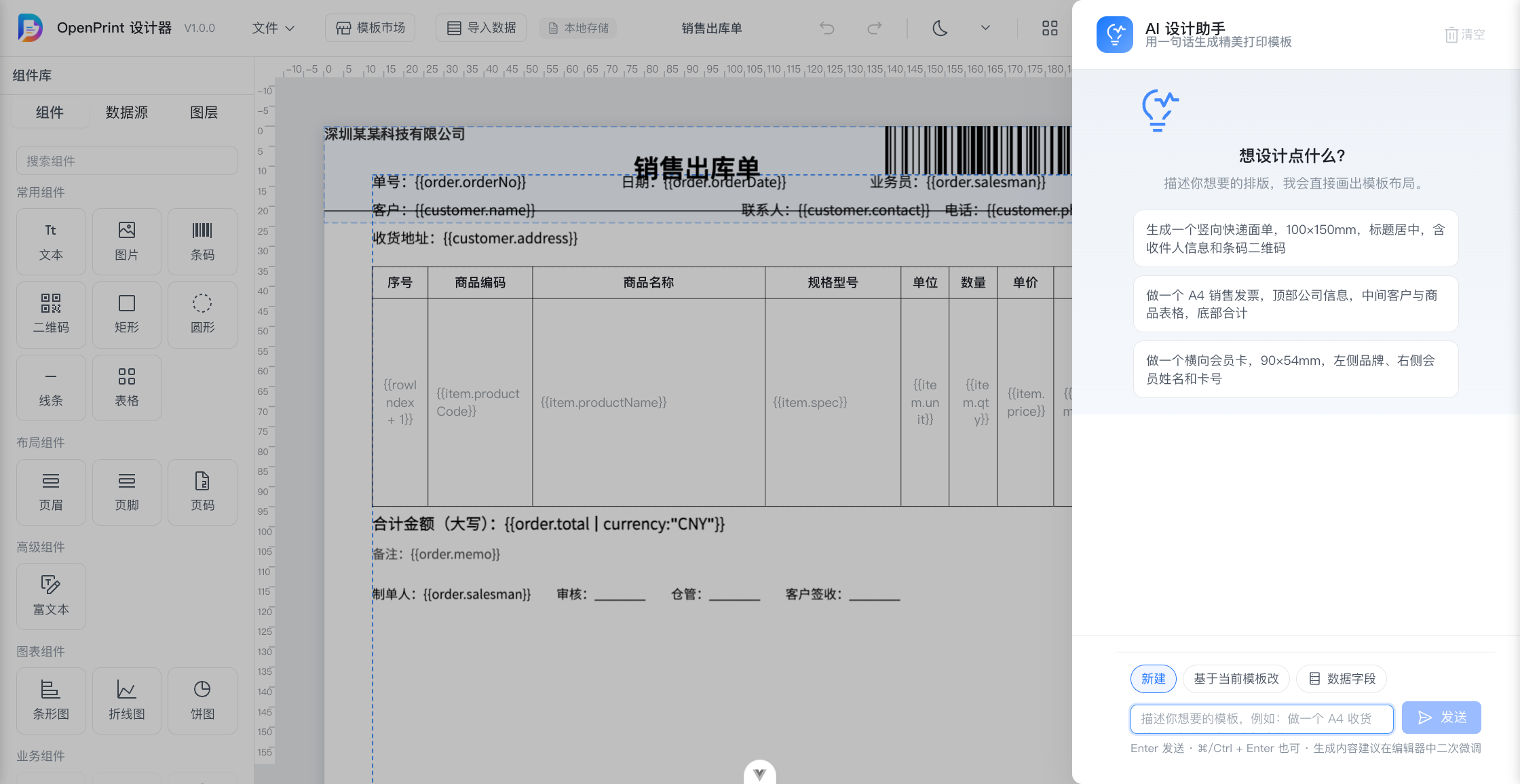
Task: Add a 条码 barcode component
Action: click(x=202, y=241)
